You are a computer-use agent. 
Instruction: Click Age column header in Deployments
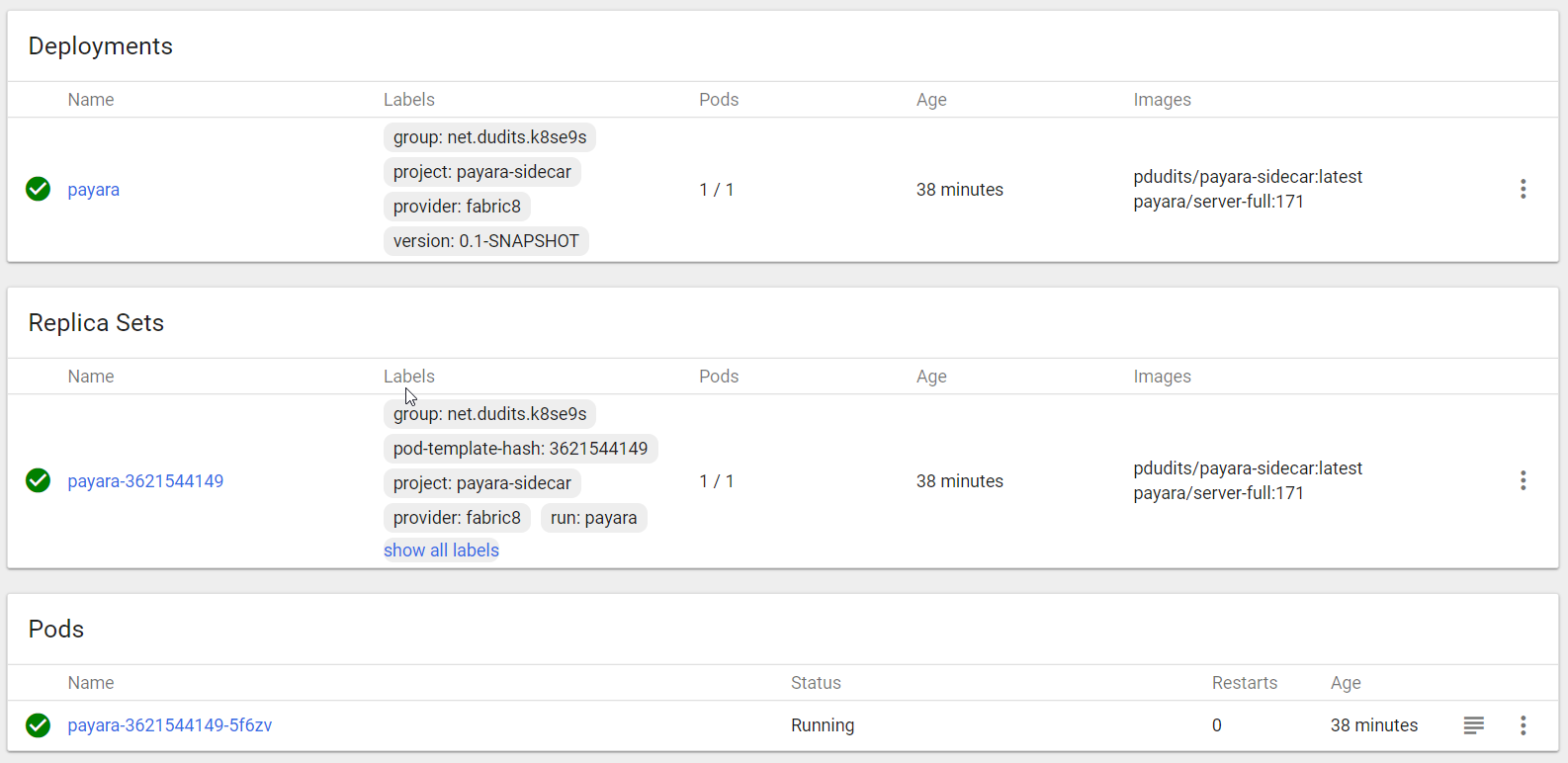click(931, 100)
